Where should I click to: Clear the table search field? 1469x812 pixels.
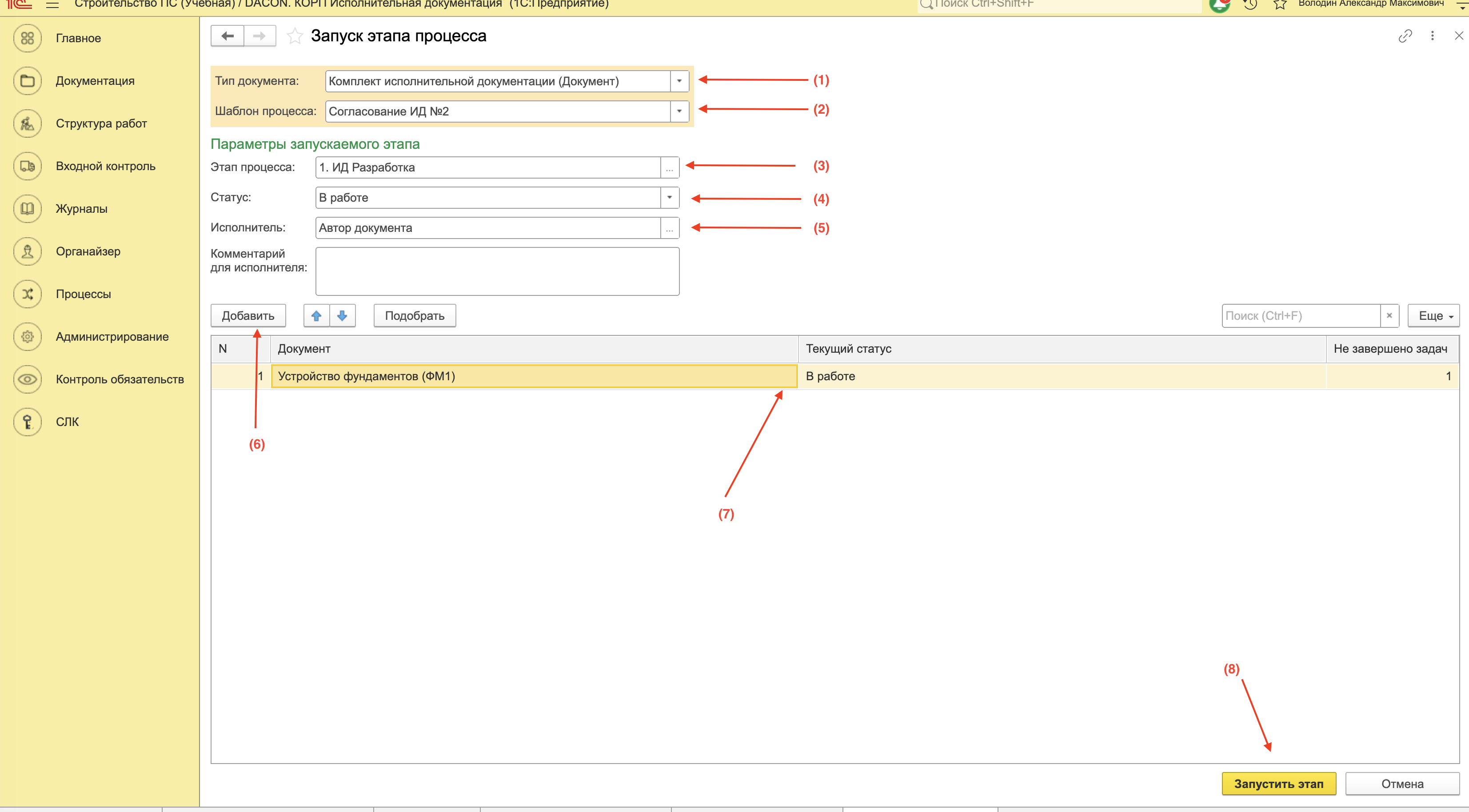(1389, 315)
